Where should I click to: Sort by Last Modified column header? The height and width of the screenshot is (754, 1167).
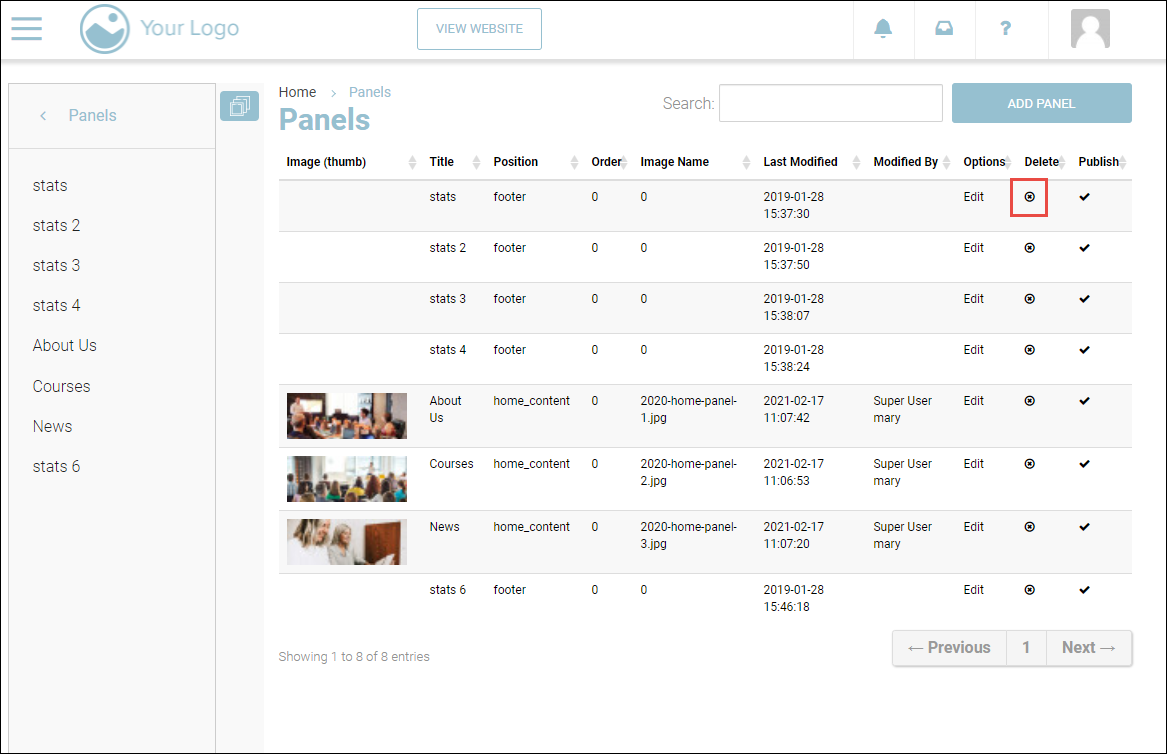(x=800, y=162)
